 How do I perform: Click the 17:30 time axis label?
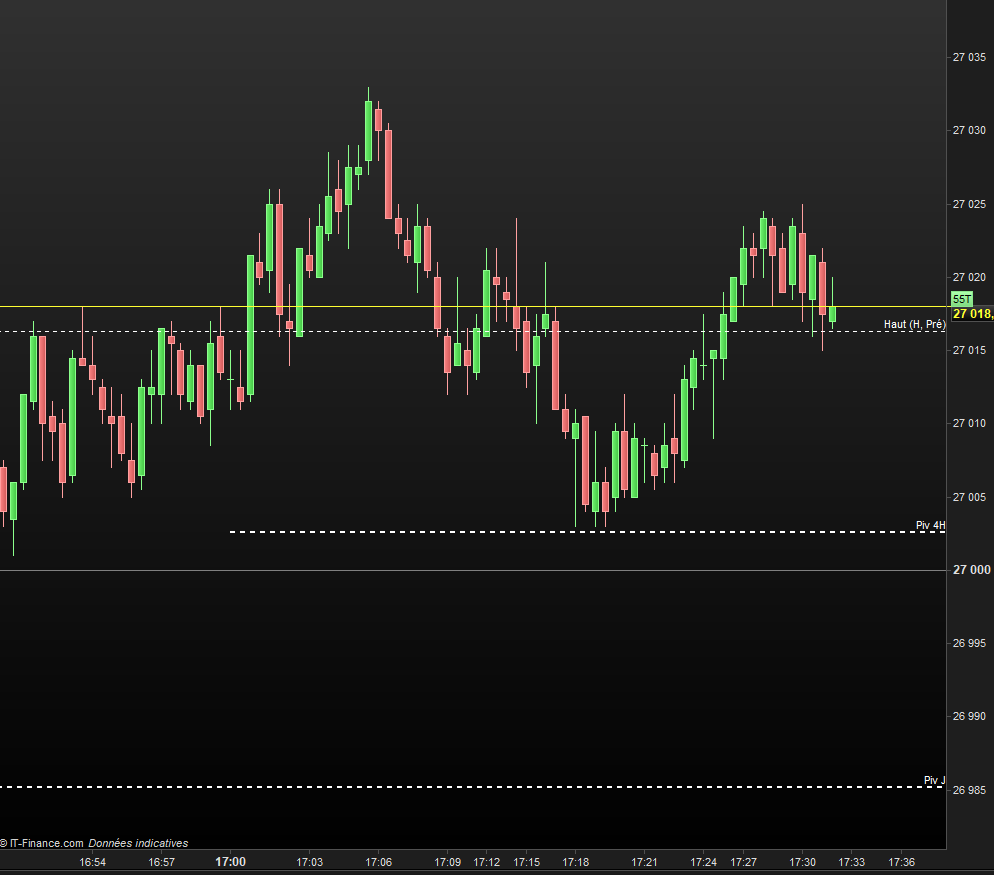[803, 862]
